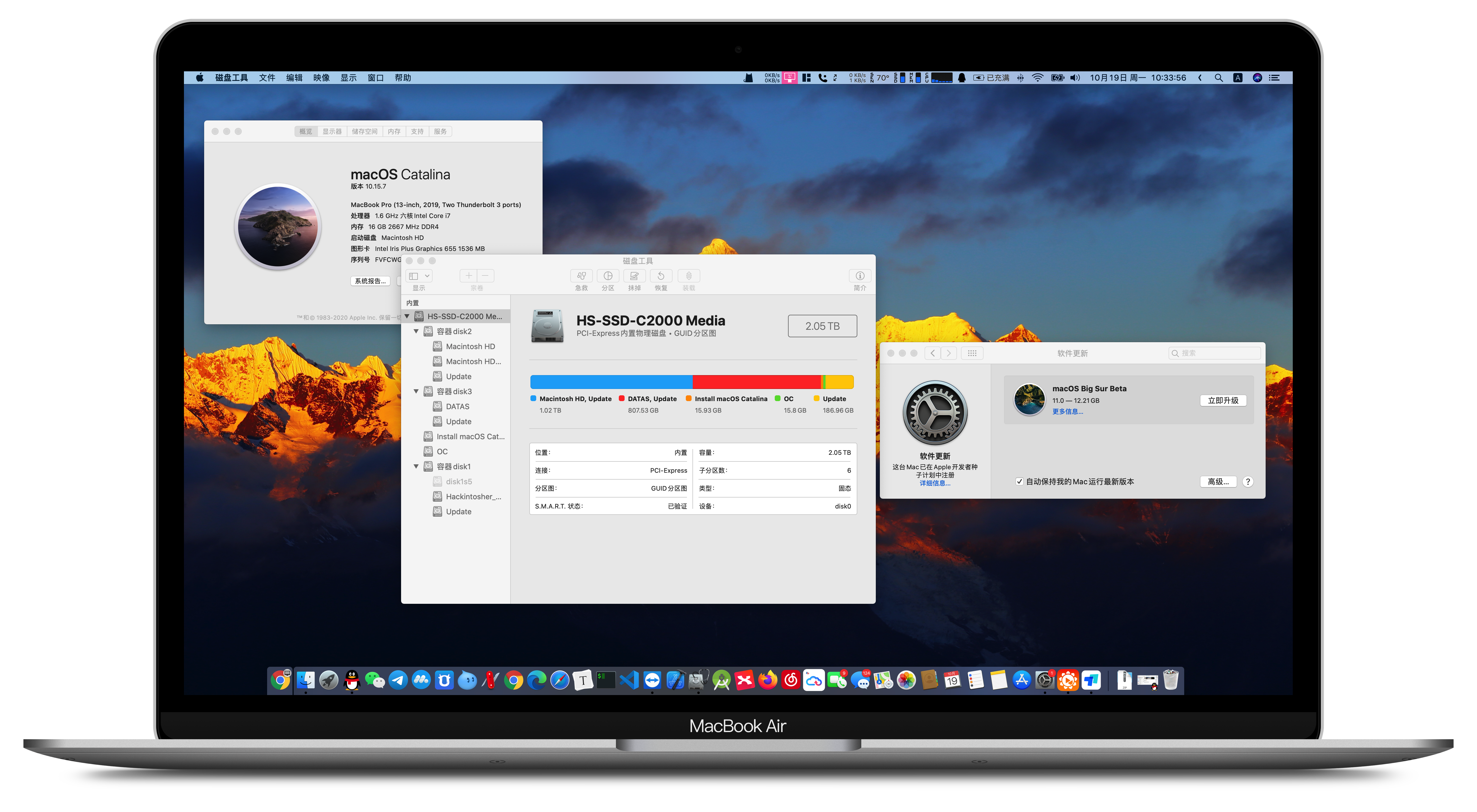The image size is (1477, 812).
Task: Open the Wi-Fi status menu
Action: tap(1037, 78)
